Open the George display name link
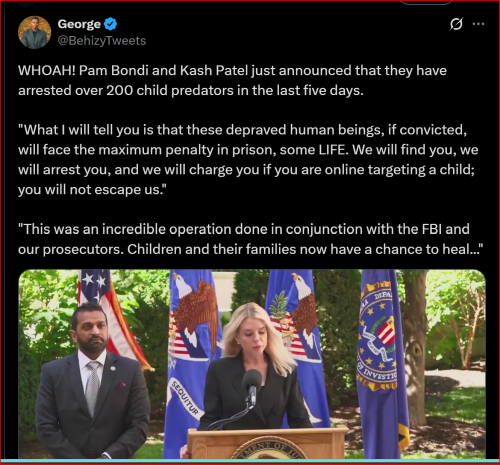 click(79, 24)
